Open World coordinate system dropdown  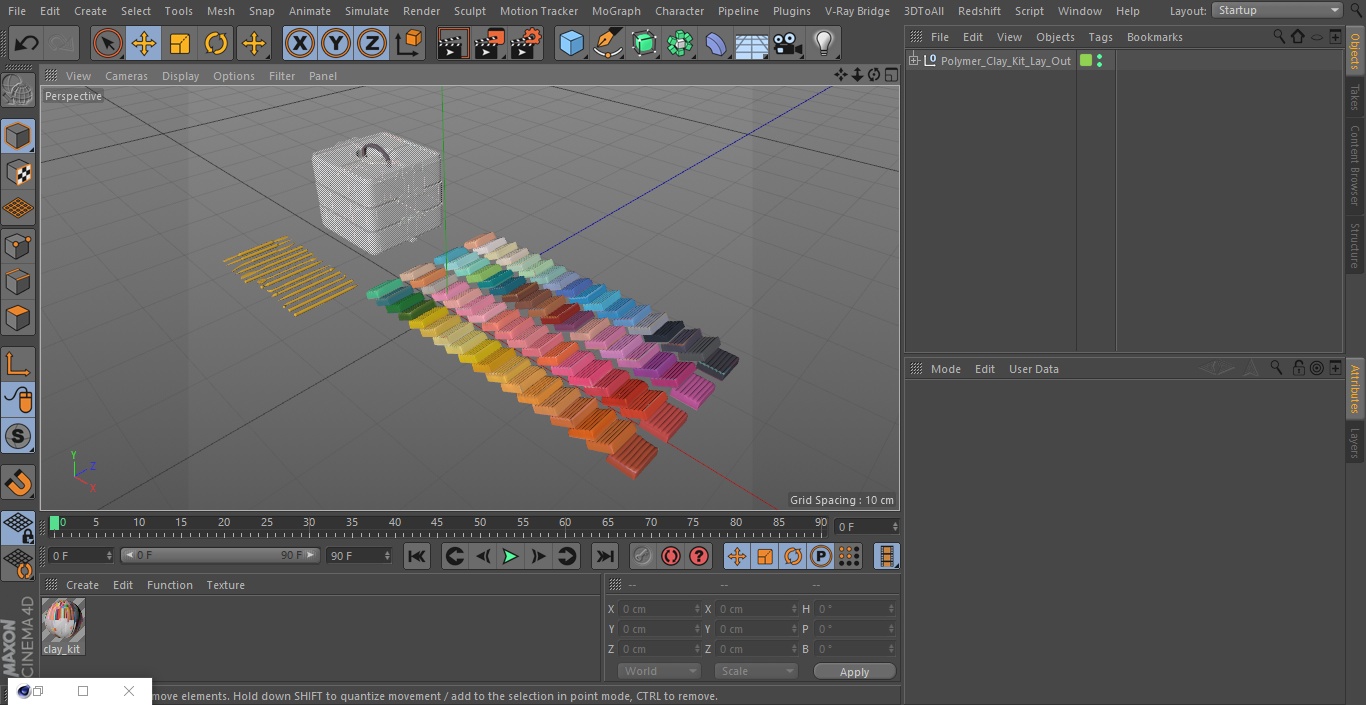pyautogui.click(x=659, y=671)
